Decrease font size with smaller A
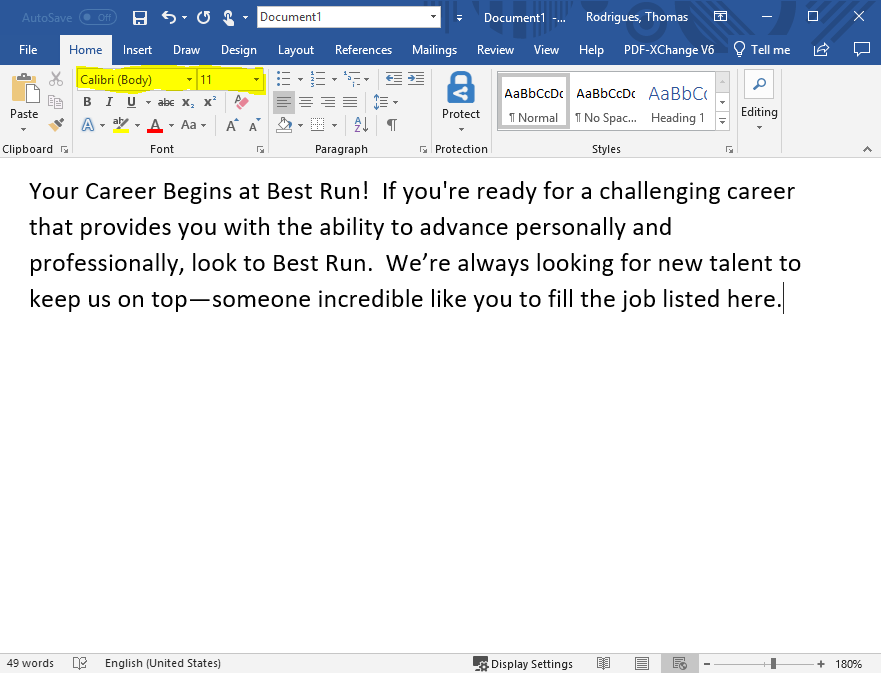881x673 pixels. point(255,125)
